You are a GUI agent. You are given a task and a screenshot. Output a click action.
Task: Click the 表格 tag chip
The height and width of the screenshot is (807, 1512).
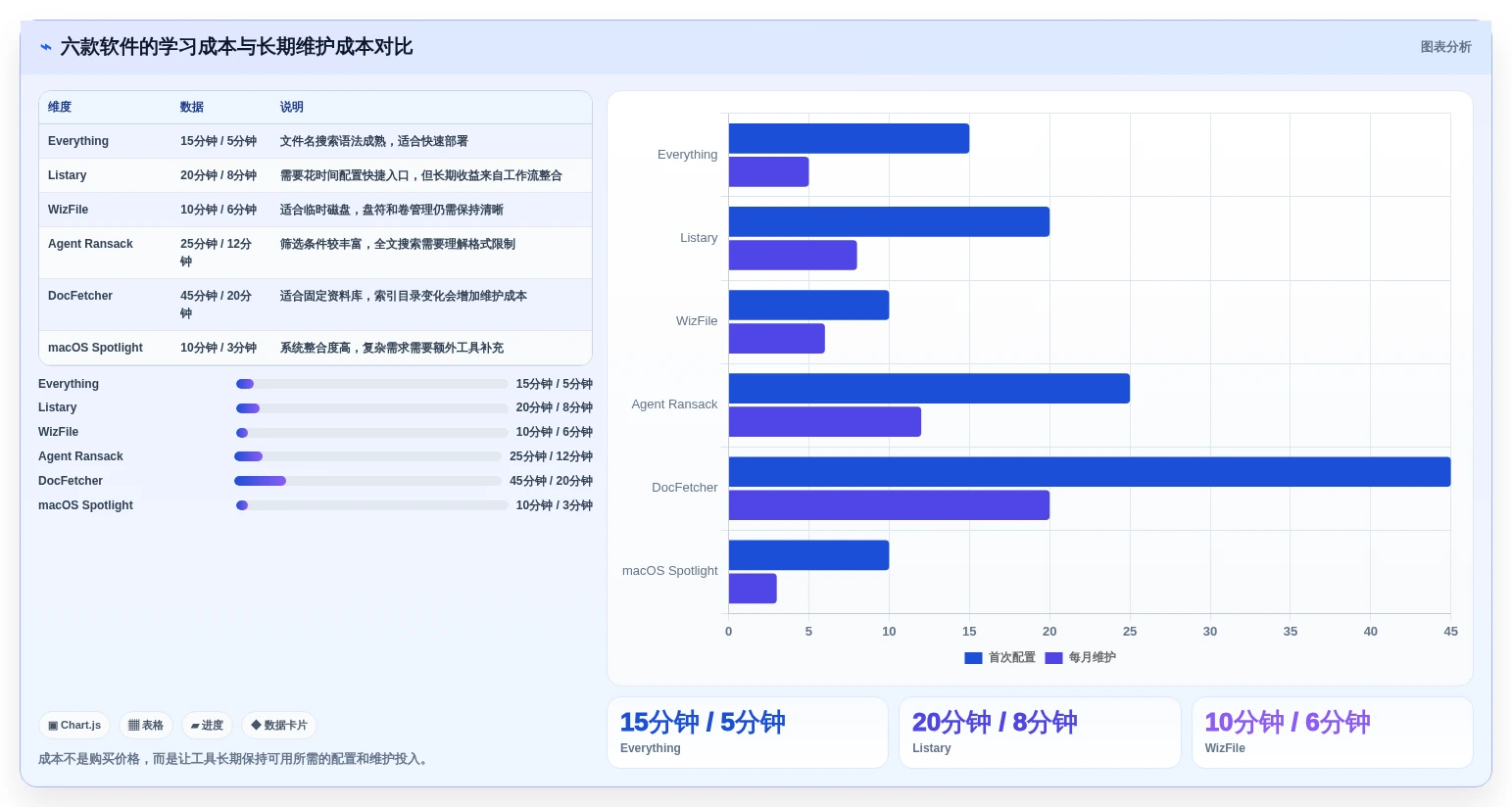tap(146, 726)
